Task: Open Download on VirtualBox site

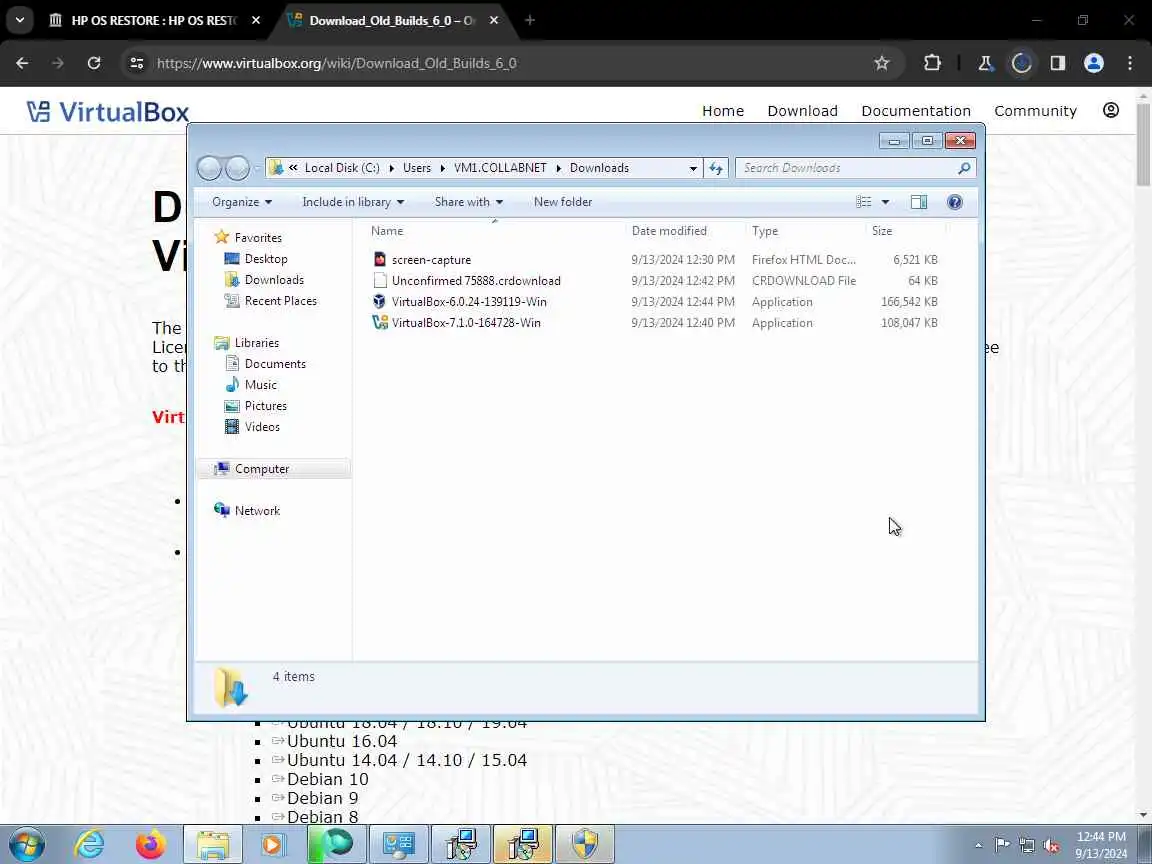Action: pos(802,111)
